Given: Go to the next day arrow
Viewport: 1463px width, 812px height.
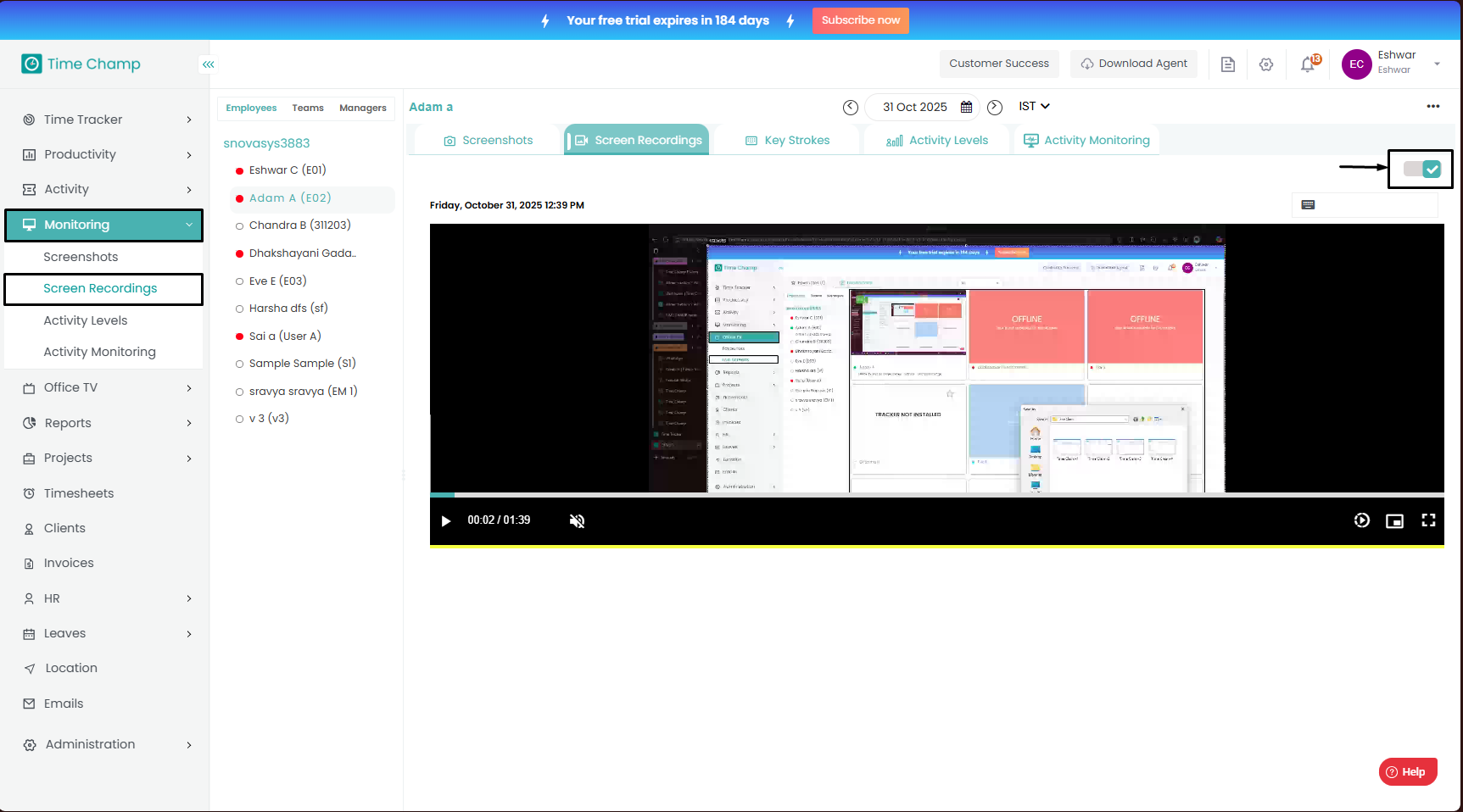Looking at the screenshot, I should 995,107.
